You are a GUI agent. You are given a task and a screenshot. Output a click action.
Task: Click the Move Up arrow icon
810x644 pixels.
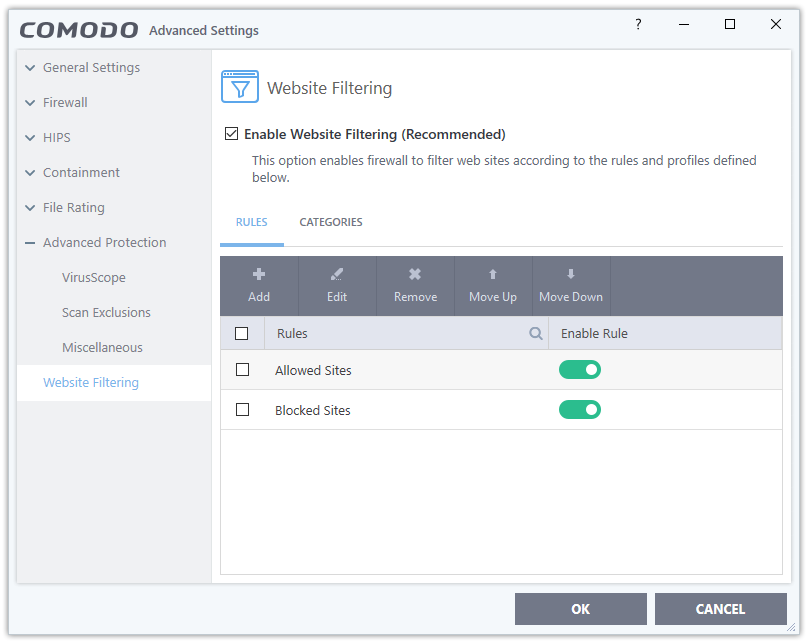point(493,275)
